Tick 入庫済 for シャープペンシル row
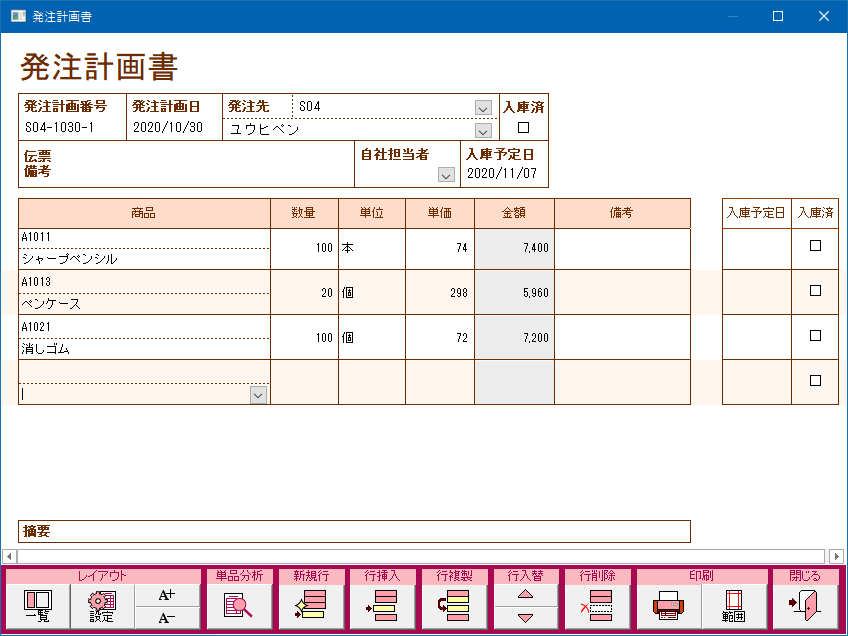Screen dimensions: 848x636 815,246
